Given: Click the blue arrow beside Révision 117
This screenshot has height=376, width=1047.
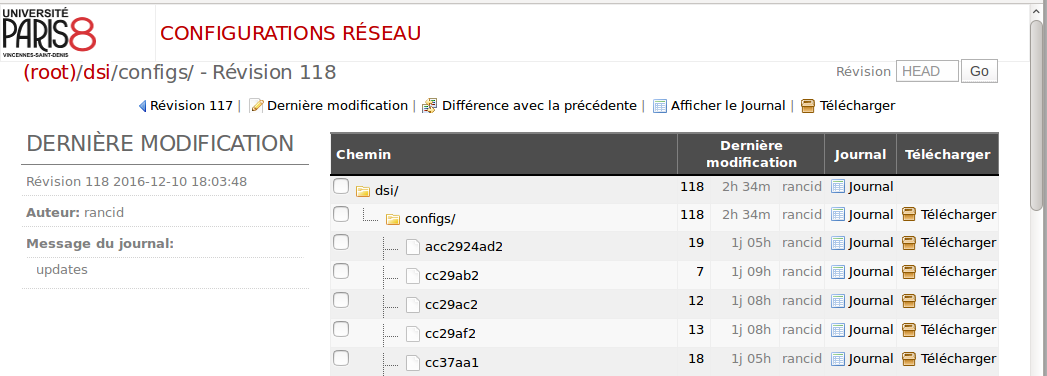Looking at the screenshot, I should pyautogui.click(x=142, y=106).
